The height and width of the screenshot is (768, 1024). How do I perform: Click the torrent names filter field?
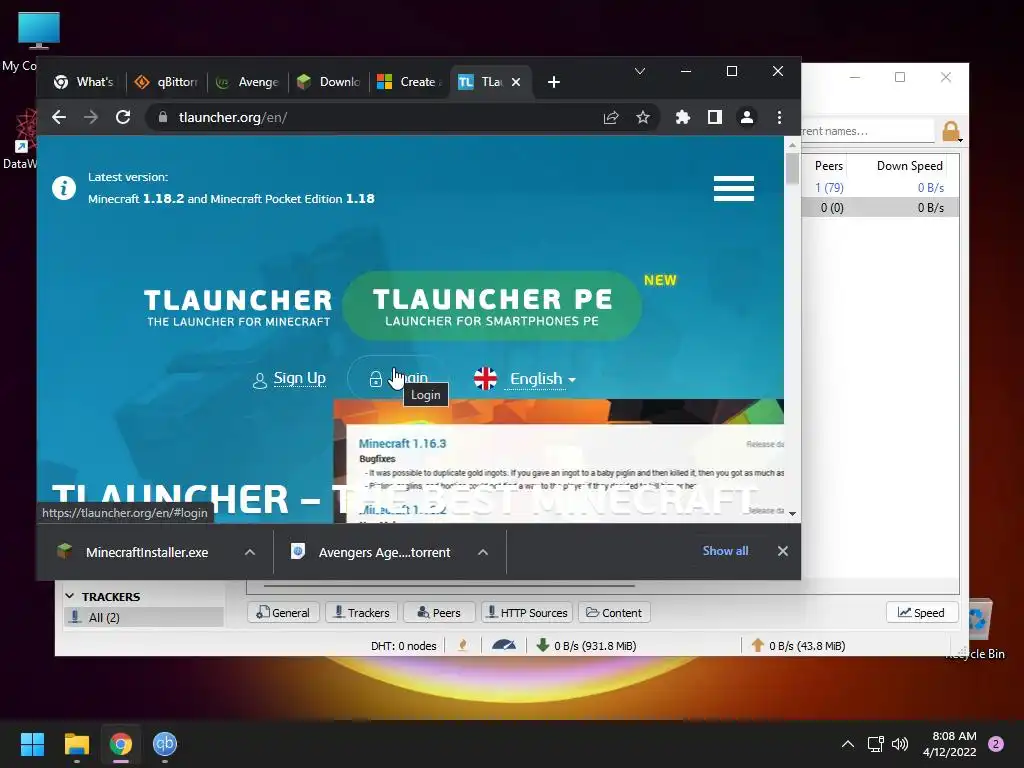click(x=868, y=131)
